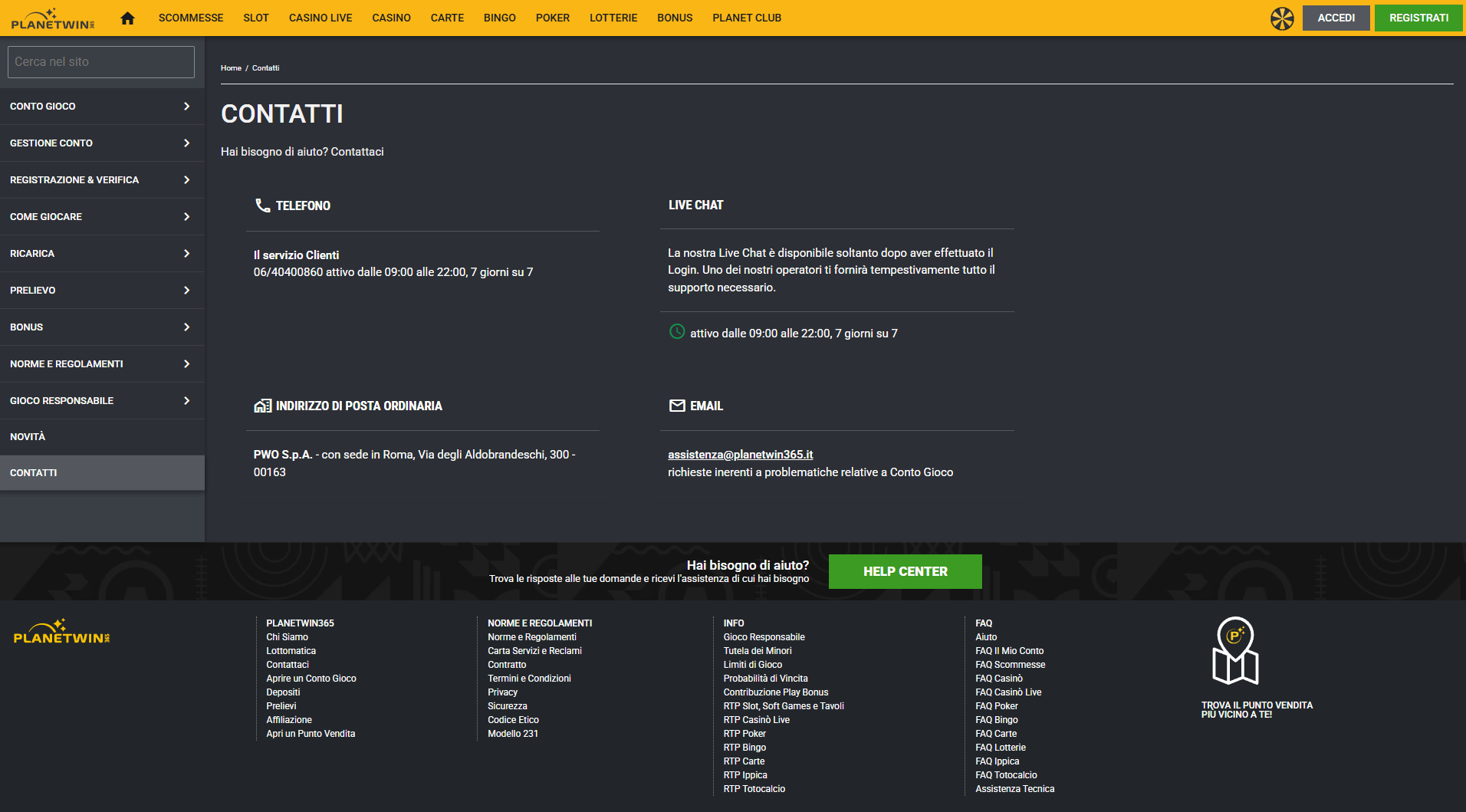
Task: Click the phone icon next to Telefono
Action: 262,205
